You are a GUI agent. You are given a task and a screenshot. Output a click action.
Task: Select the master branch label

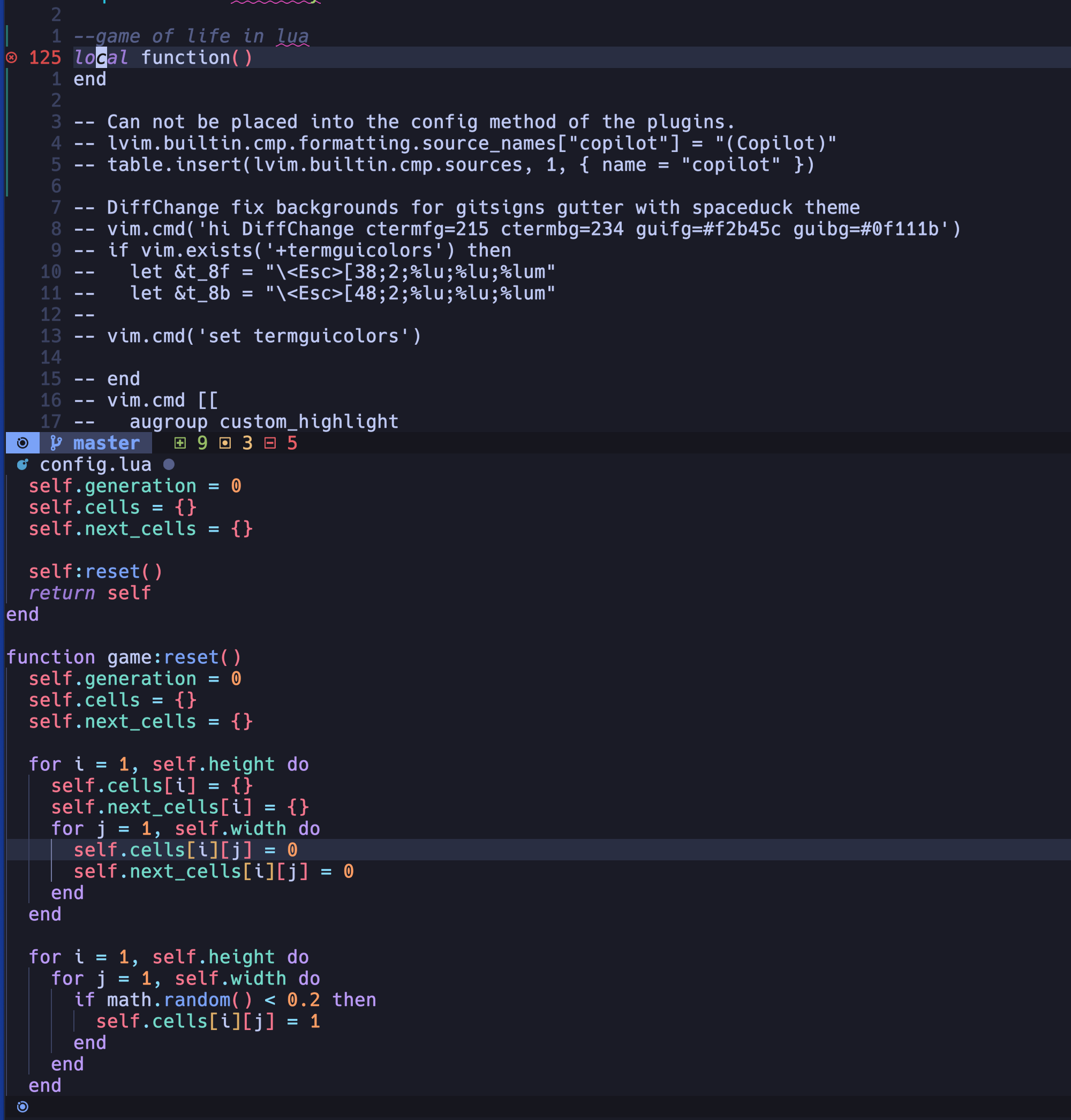pyautogui.click(x=105, y=443)
